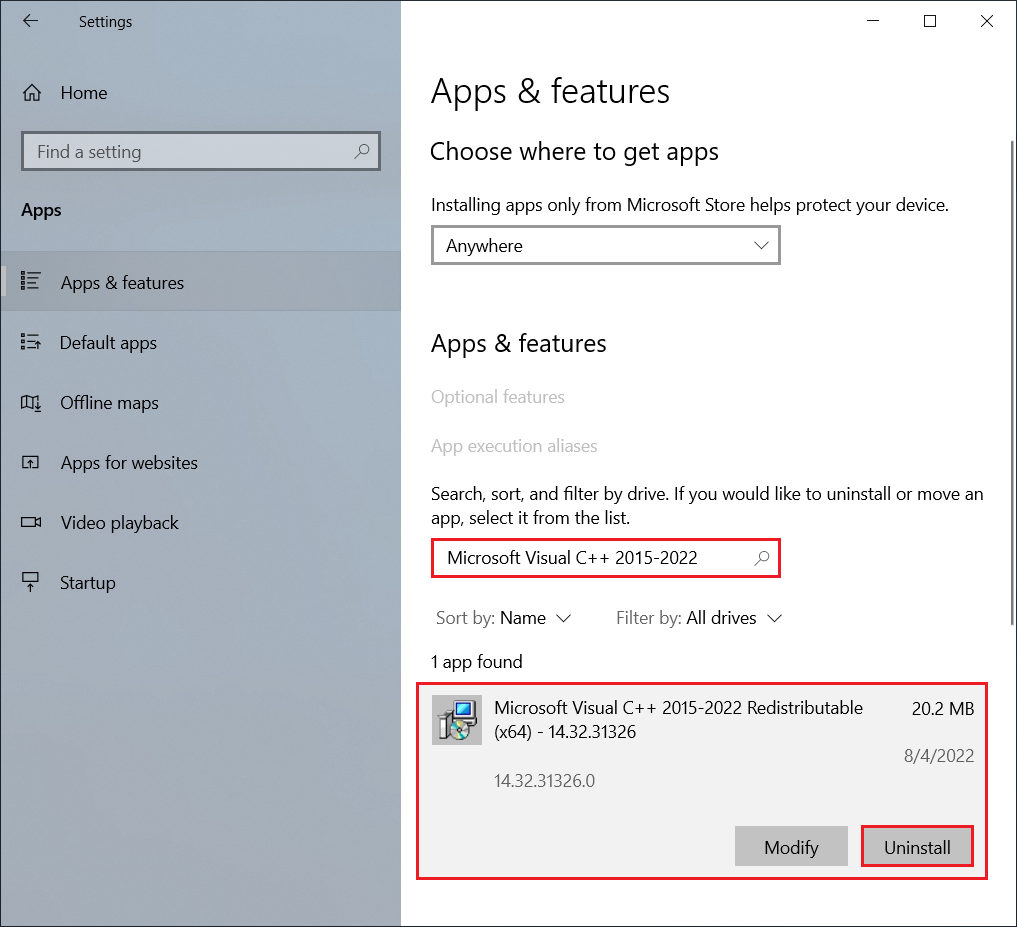Open Apps for websites page
The image size is (1017, 927).
coord(201,463)
